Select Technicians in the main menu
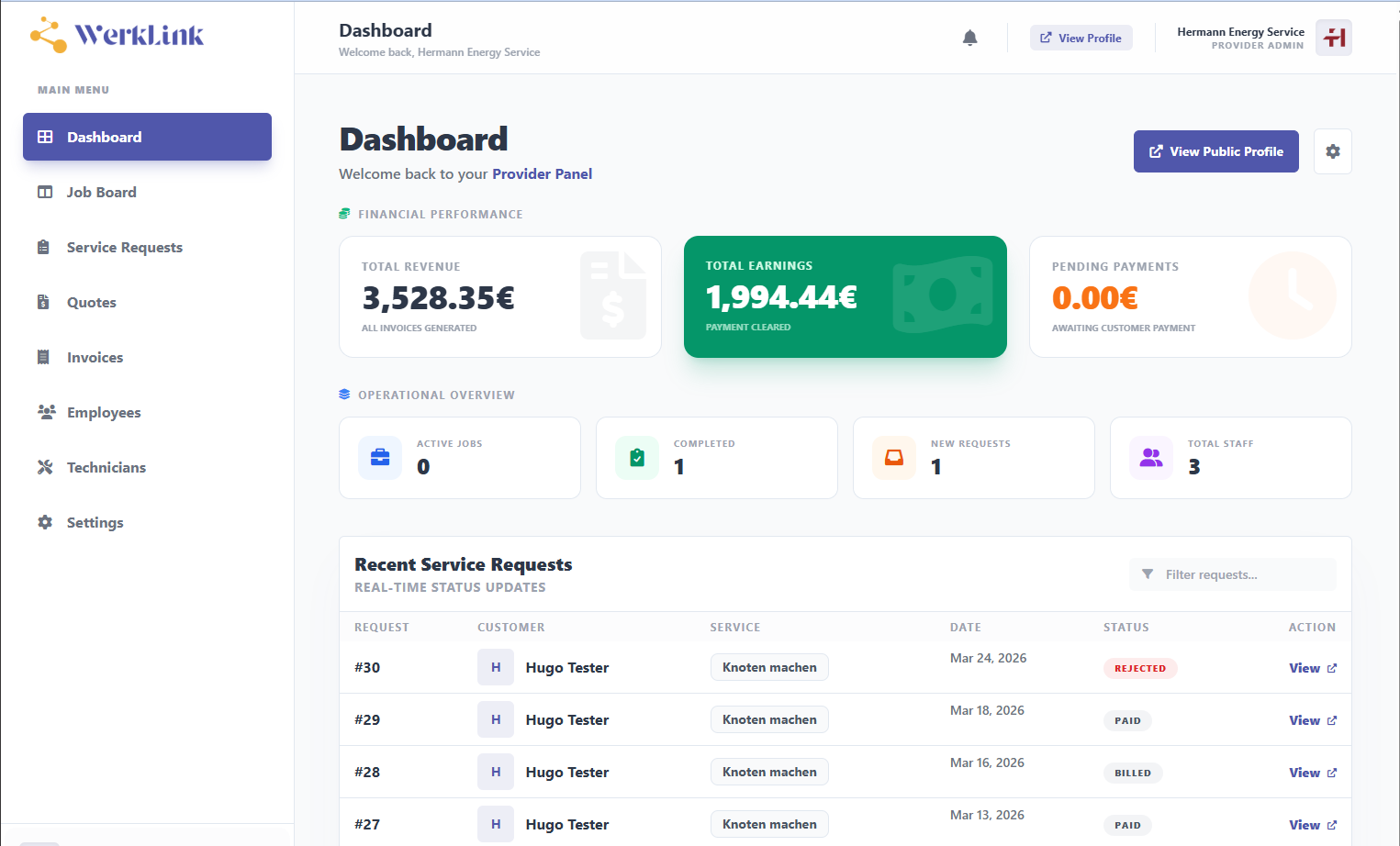The width and height of the screenshot is (1400, 846). point(106,467)
